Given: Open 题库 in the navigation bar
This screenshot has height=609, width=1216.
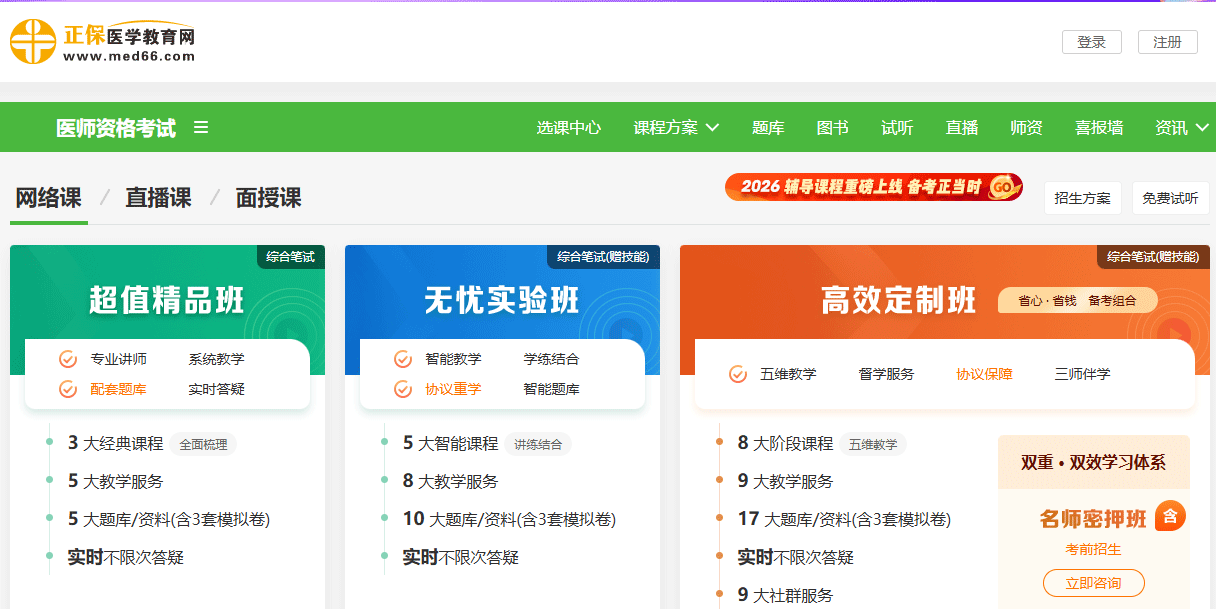Looking at the screenshot, I should 768,127.
